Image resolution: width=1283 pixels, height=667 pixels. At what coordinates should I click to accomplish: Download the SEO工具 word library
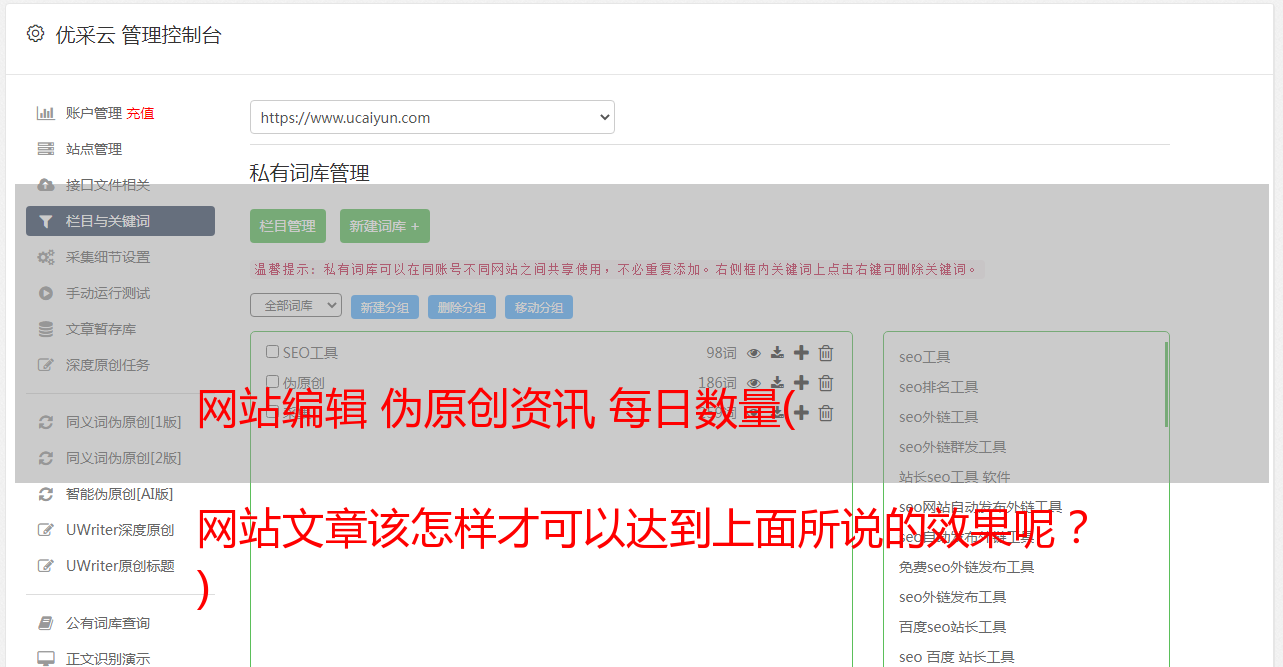pyautogui.click(x=777, y=353)
